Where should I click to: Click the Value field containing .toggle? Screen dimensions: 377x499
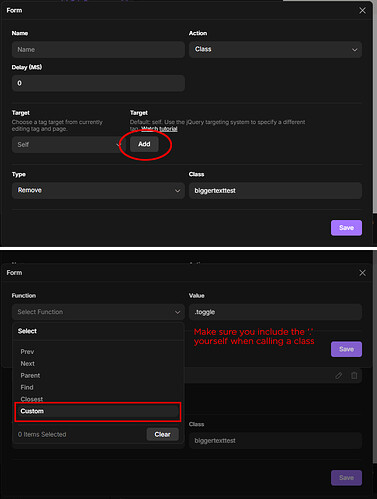click(x=275, y=312)
